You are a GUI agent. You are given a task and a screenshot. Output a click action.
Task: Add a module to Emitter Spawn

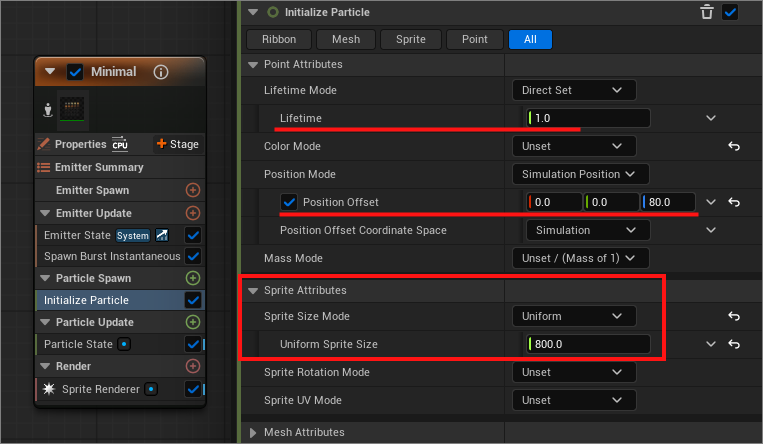coord(193,190)
